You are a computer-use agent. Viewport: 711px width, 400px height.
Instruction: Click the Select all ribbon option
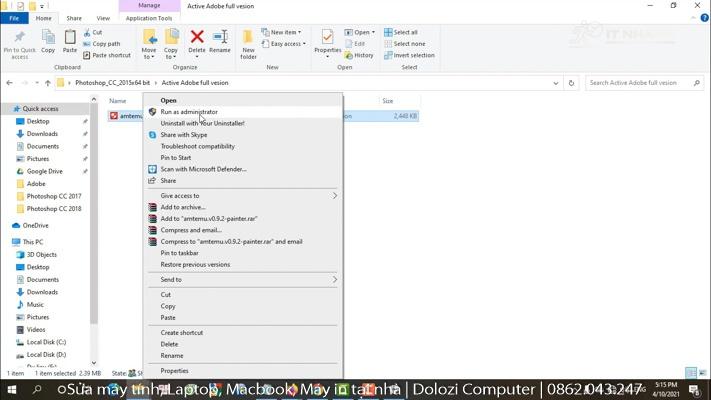pyautogui.click(x=406, y=32)
